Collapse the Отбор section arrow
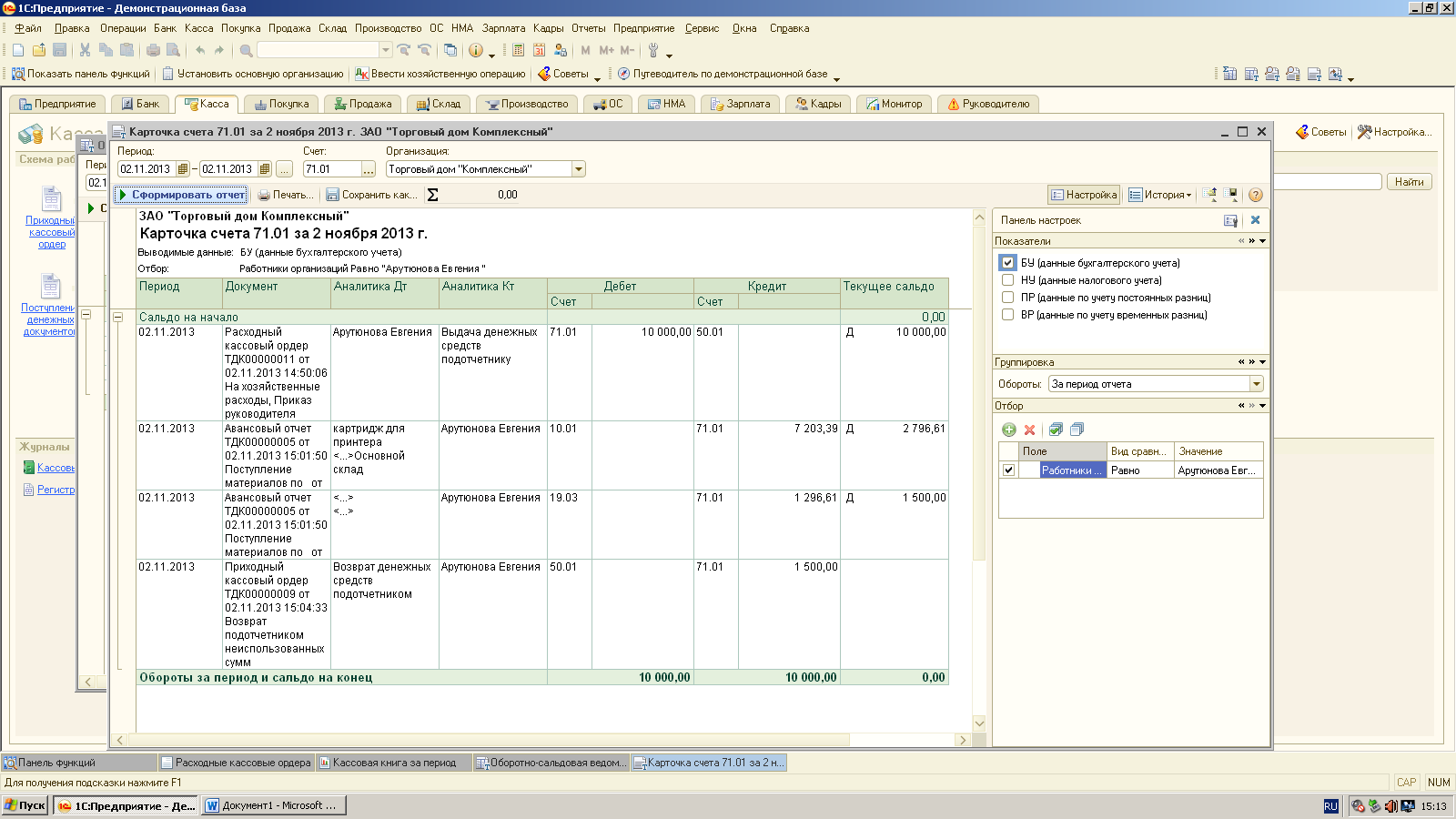Image resolution: width=1456 pixels, height=819 pixels. click(x=1263, y=406)
